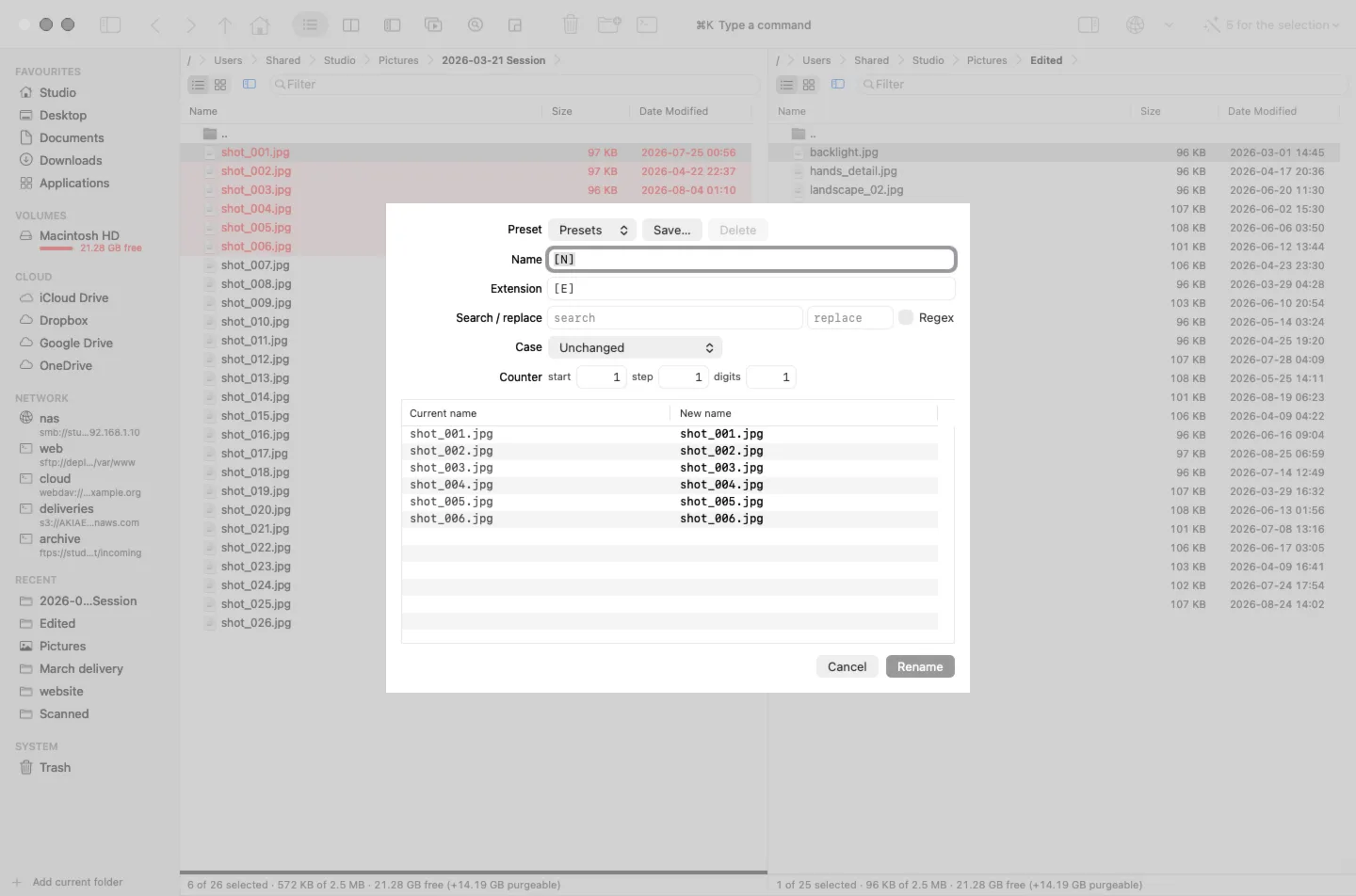Expand the dropdown arrow beside the globe icon
The height and width of the screenshot is (896, 1356).
1169,25
